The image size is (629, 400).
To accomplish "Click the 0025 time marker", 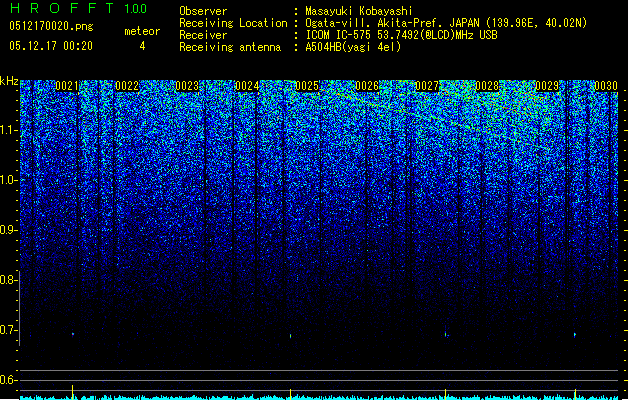I will point(307,86).
